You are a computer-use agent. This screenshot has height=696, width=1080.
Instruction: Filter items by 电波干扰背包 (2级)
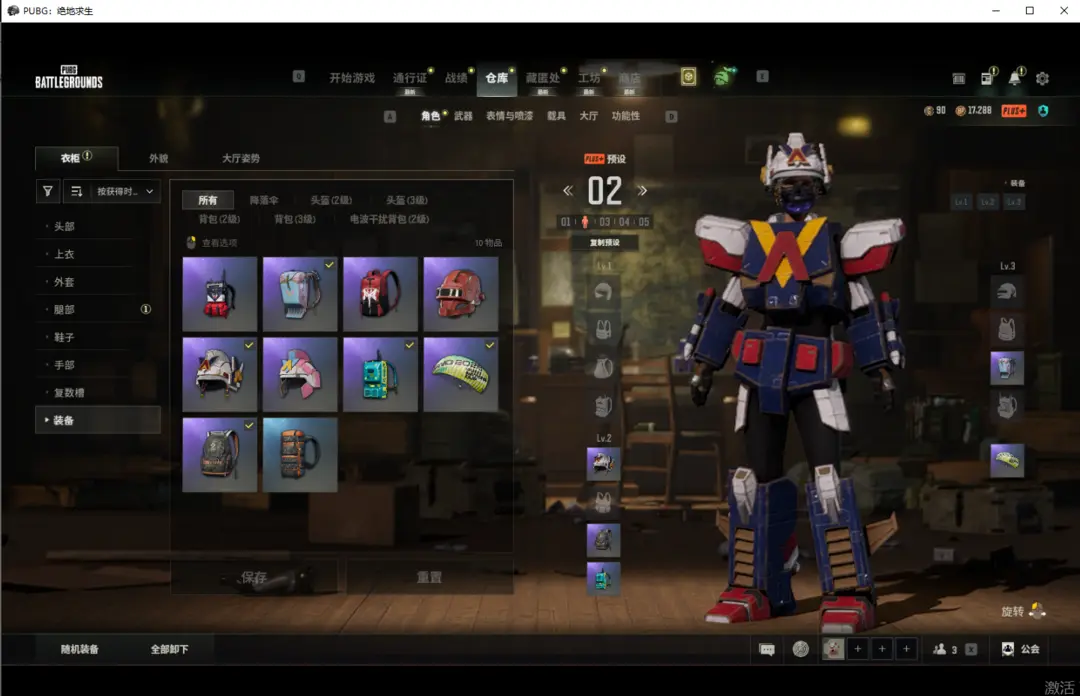click(389, 219)
